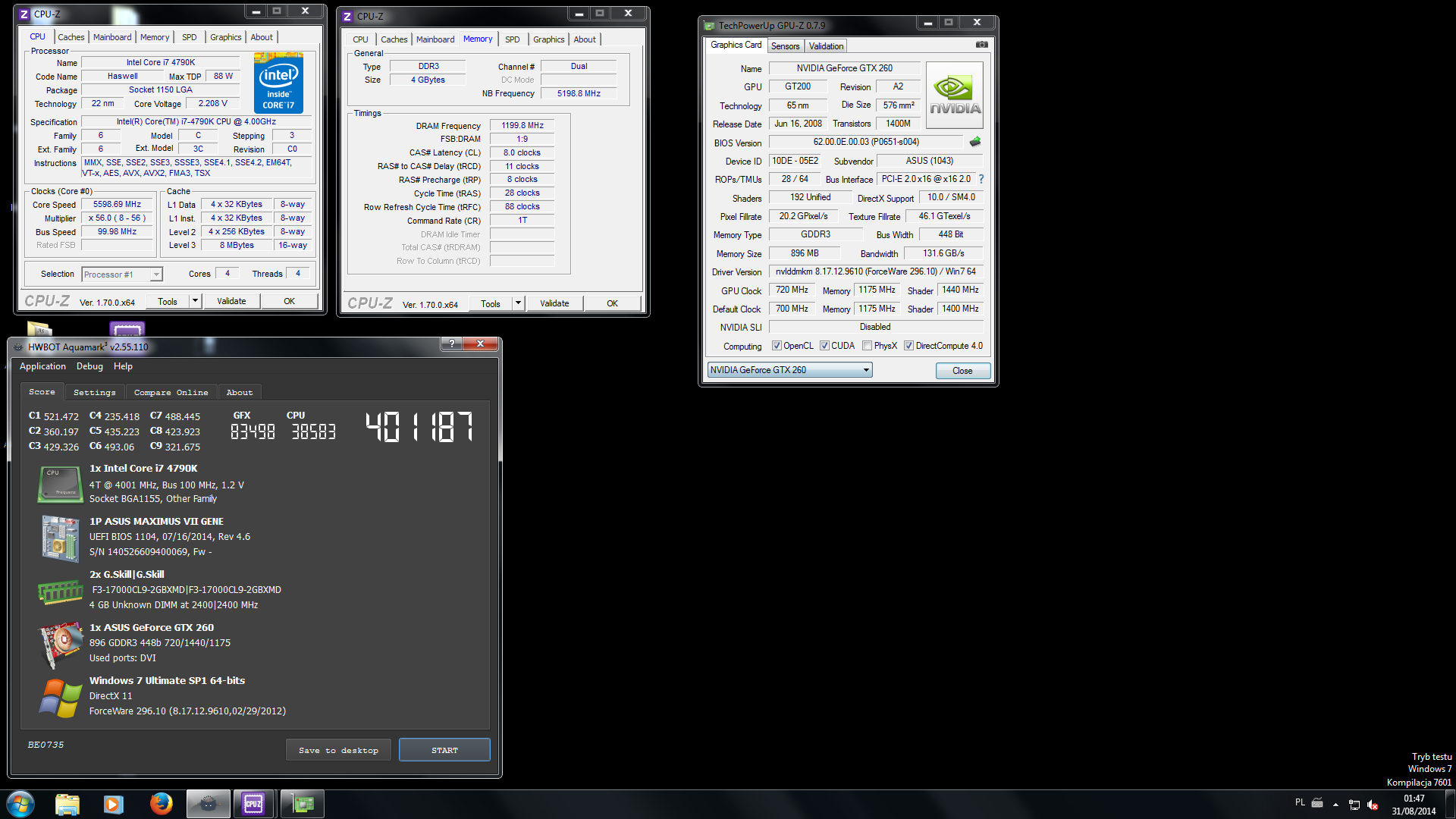Click the BIOS save chip icon in GPU-Z
The width and height of the screenshot is (1456, 819).
pyautogui.click(x=975, y=142)
